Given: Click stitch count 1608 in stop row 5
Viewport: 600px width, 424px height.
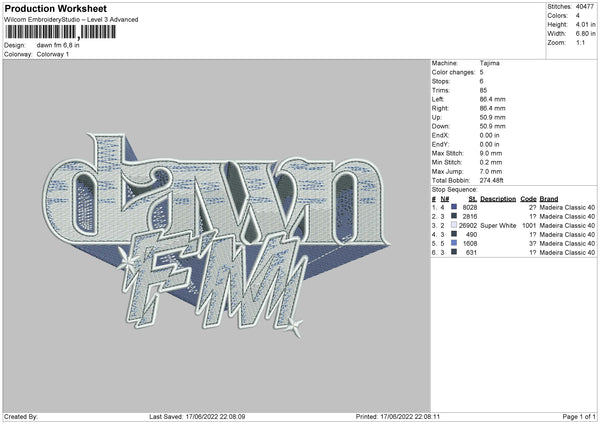Looking at the screenshot, I should click(x=470, y=243).
